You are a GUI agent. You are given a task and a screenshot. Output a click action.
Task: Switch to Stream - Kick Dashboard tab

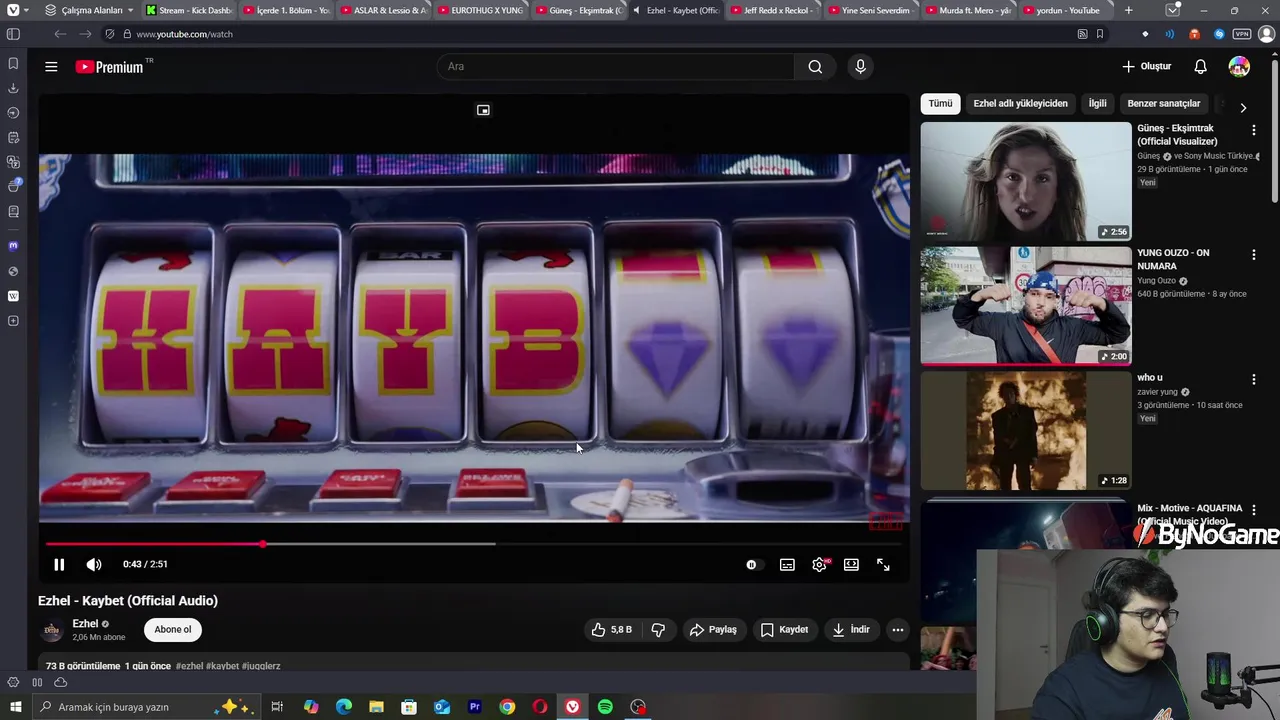(188, 10)
